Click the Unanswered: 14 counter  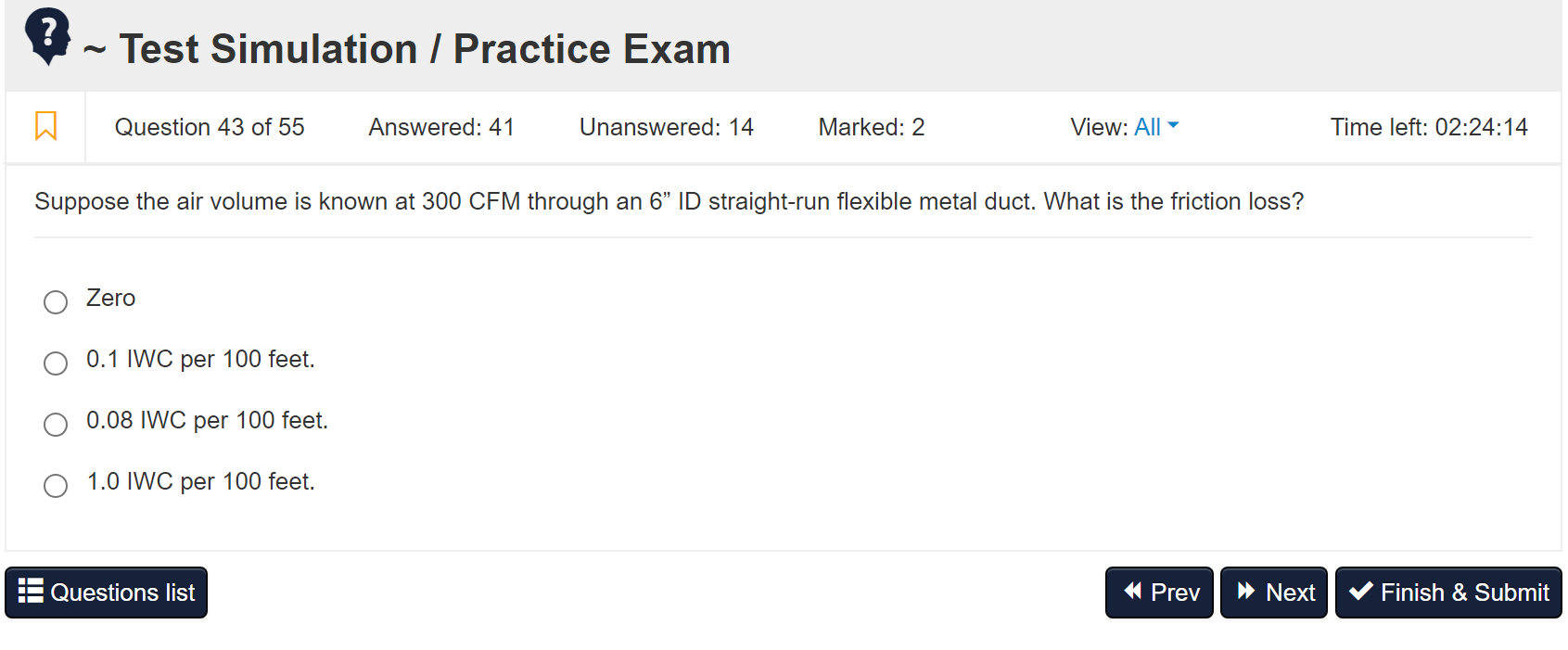tap(667, 127)
